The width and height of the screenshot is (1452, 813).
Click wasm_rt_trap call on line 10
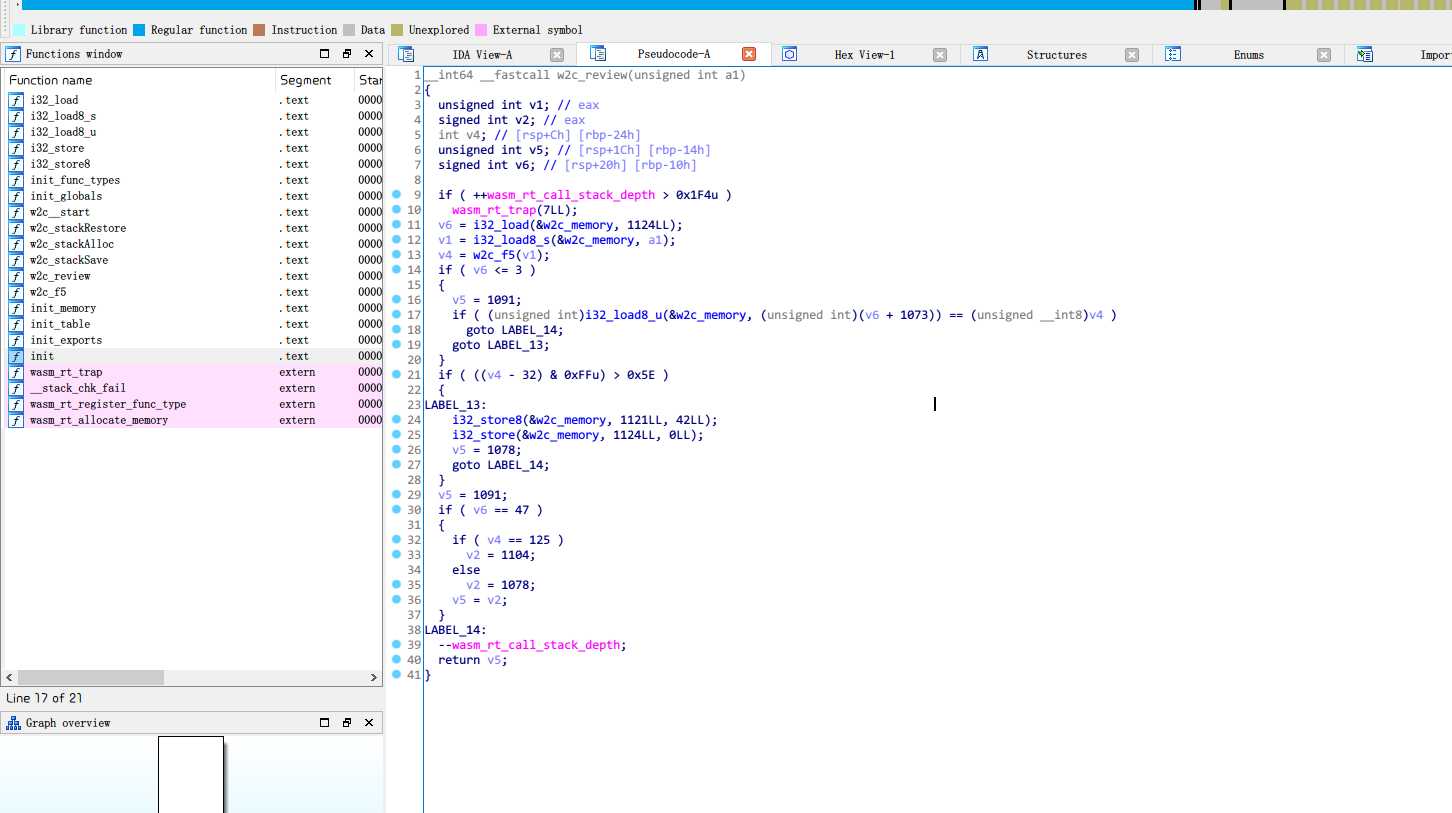(494, 210)
